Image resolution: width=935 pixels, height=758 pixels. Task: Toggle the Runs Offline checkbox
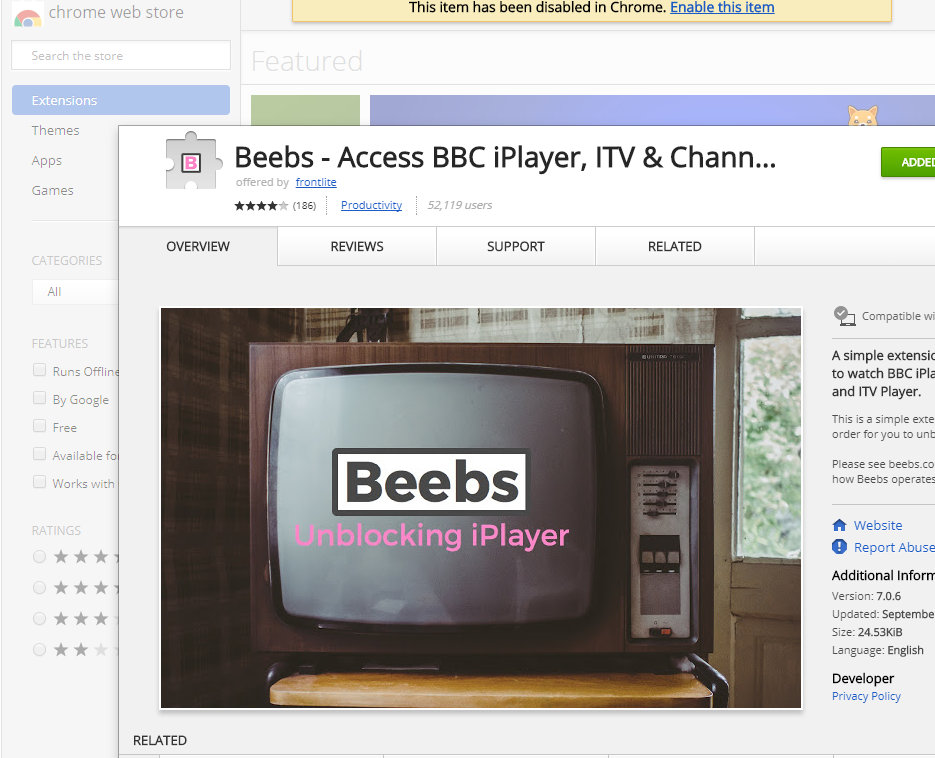[x=39, y=370]
